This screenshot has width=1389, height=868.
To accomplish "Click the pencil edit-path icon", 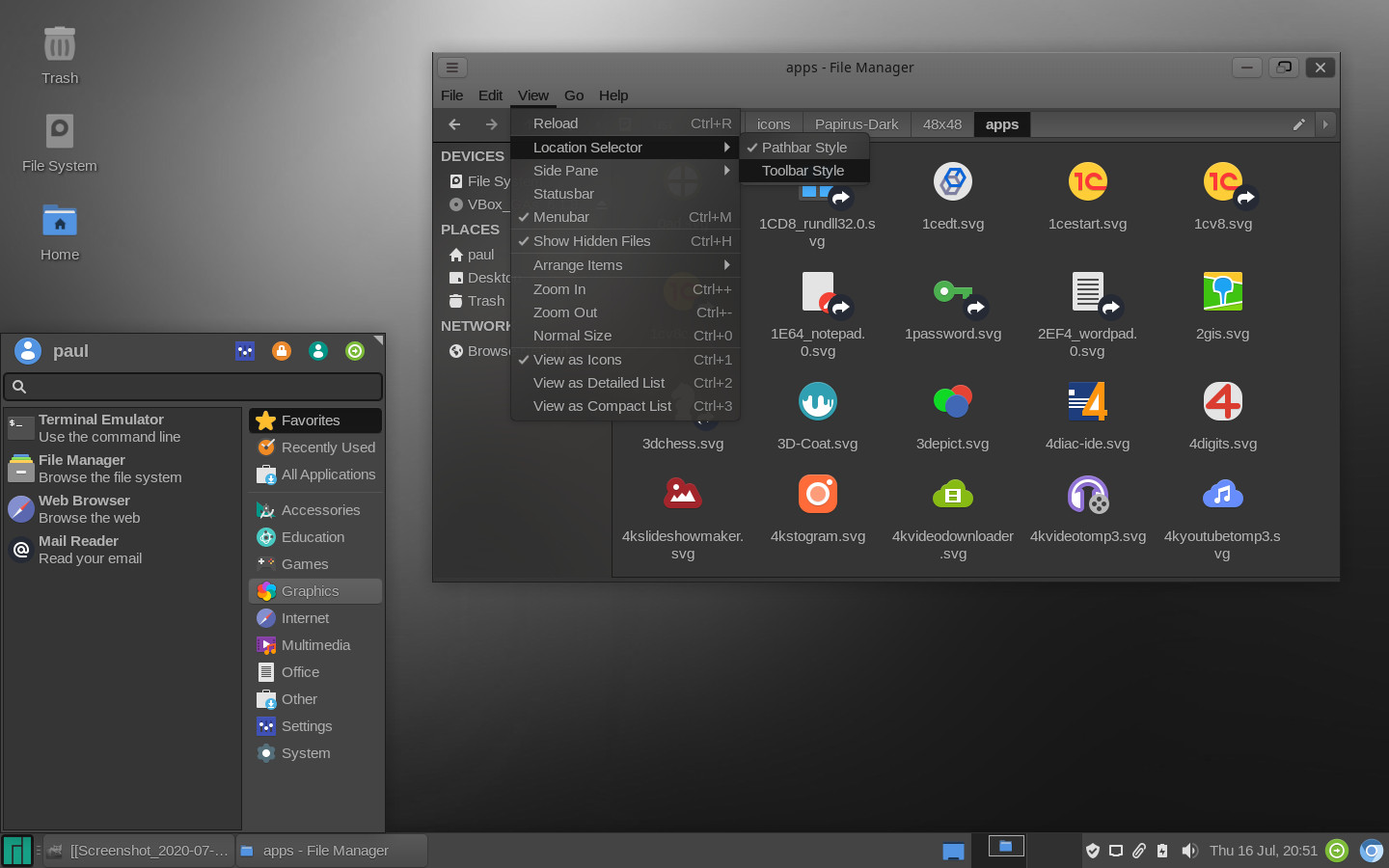I will coord(1298,124).
